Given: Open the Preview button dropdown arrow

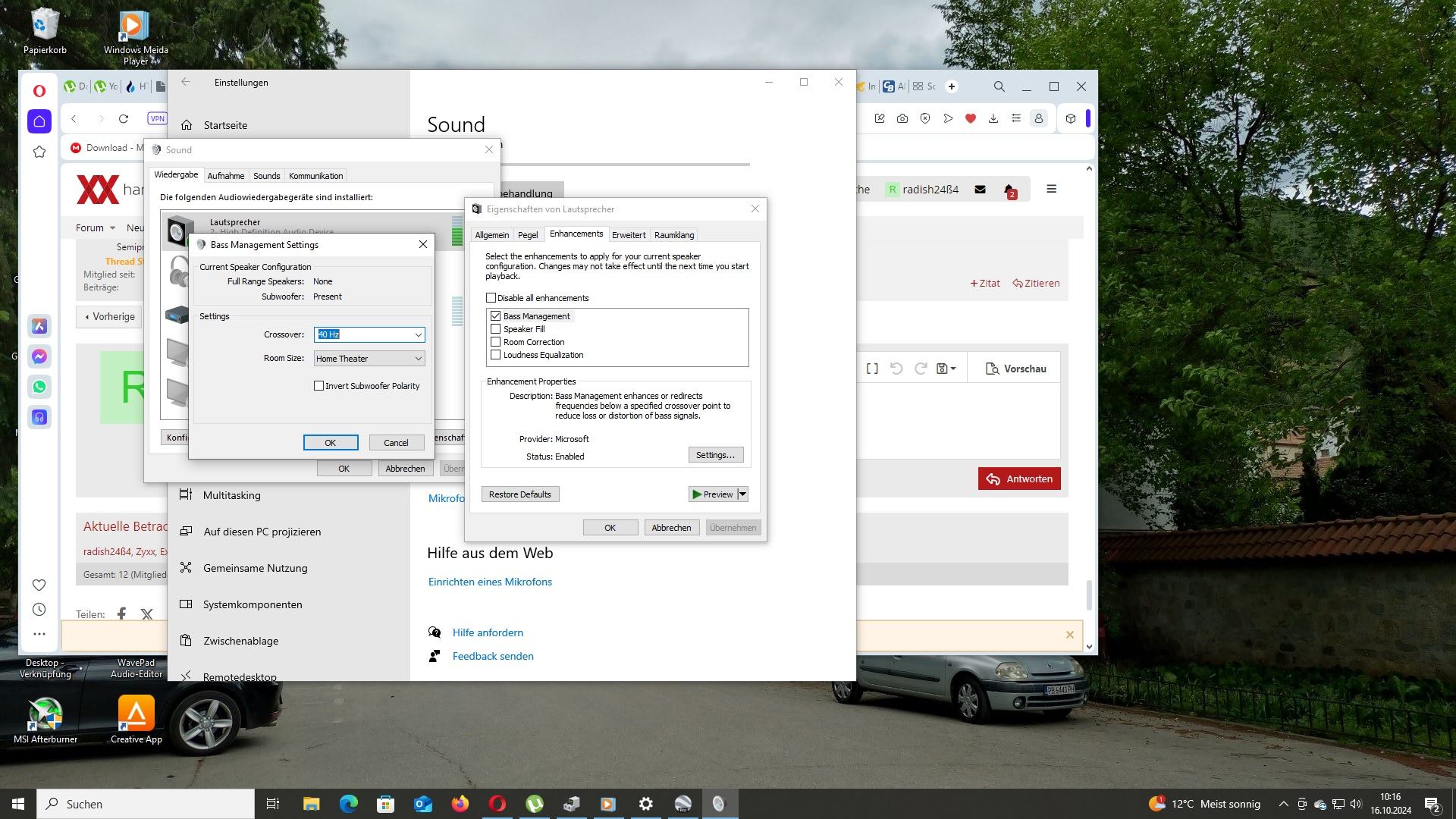Looking at the screenshot, I should tap(742, 494).
